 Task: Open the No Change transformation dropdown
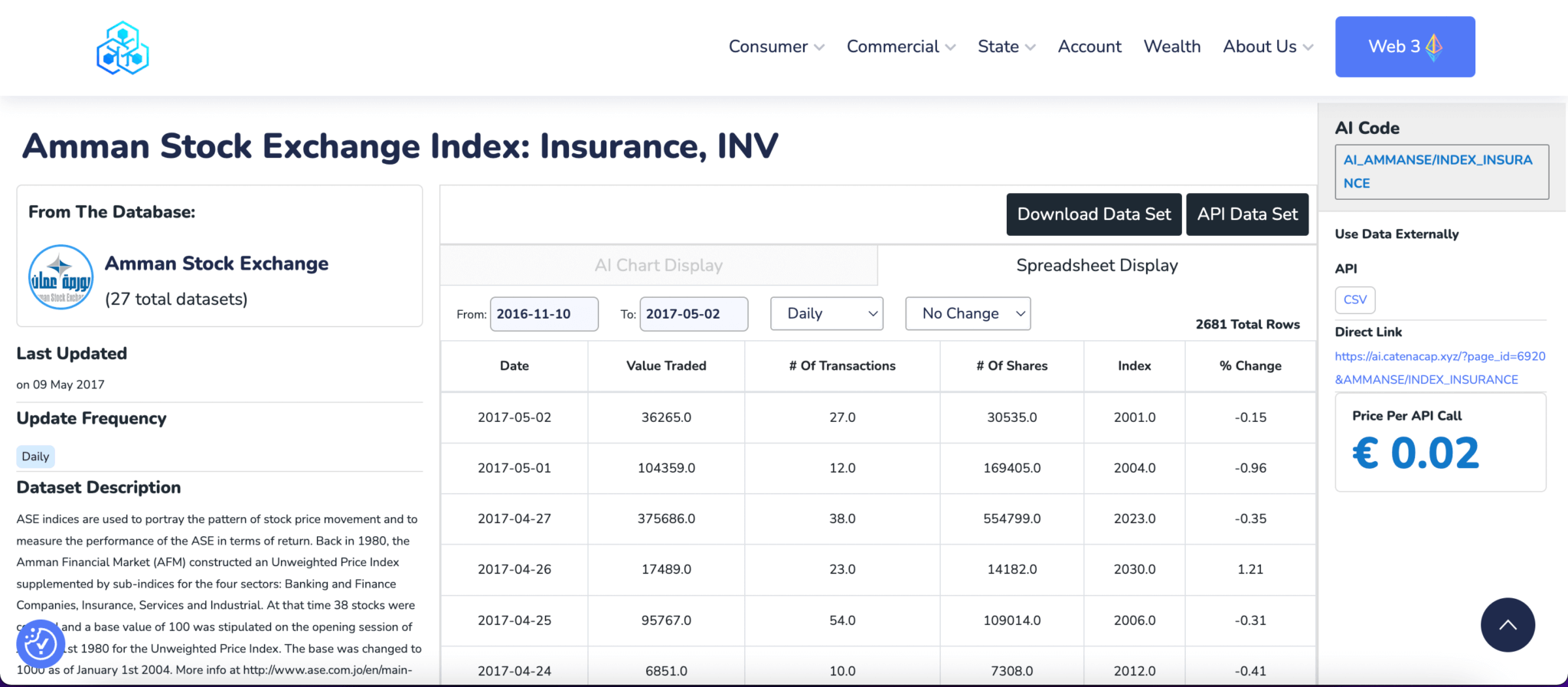[967, 314]
